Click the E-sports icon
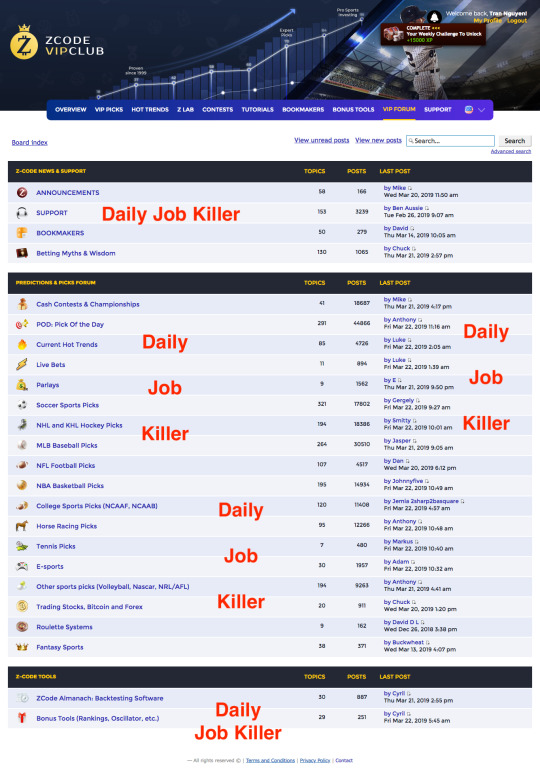This screenshot has height=780, width=540. point(22,566)
